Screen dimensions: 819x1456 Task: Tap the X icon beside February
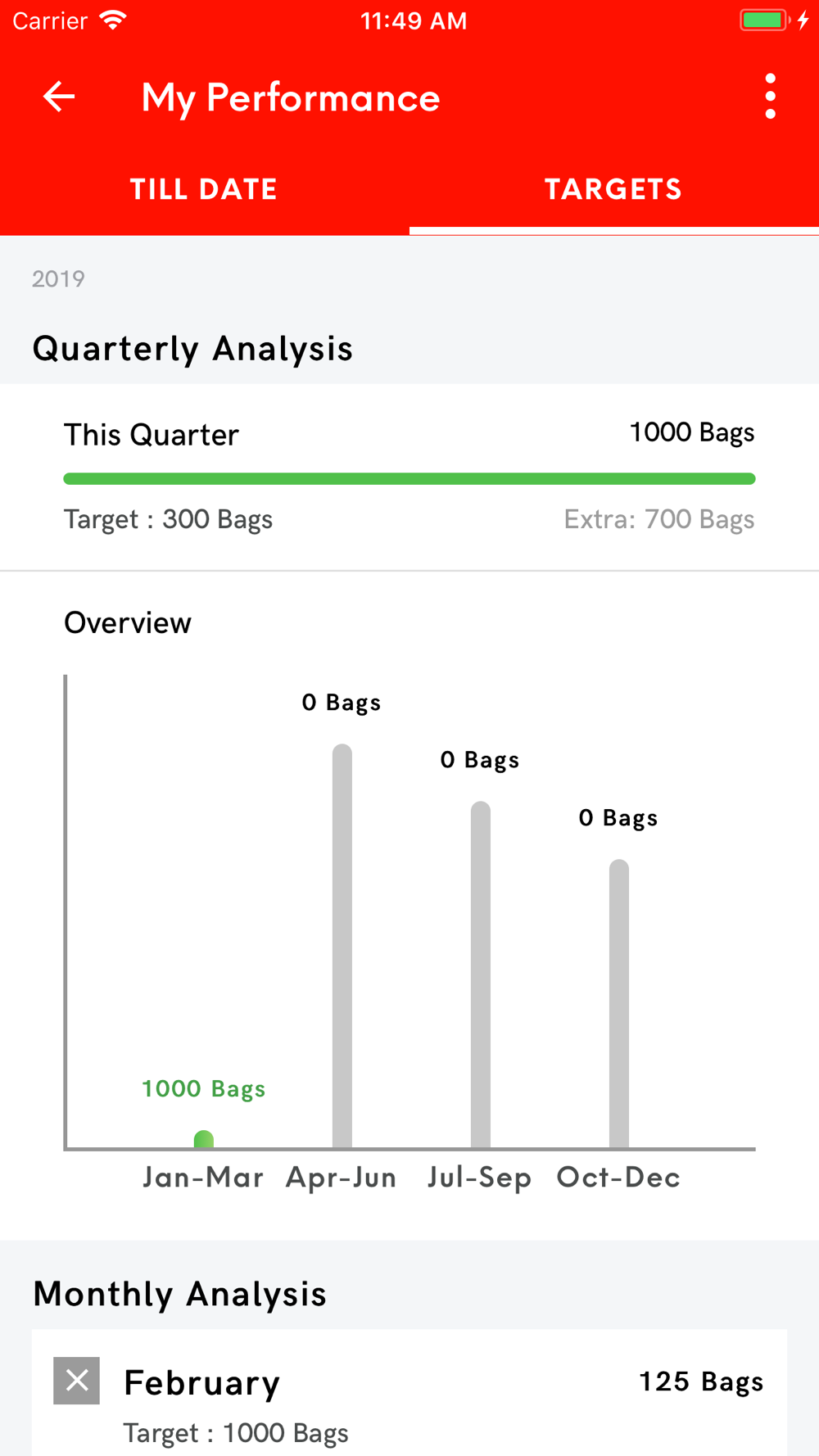coord(77,1381)
